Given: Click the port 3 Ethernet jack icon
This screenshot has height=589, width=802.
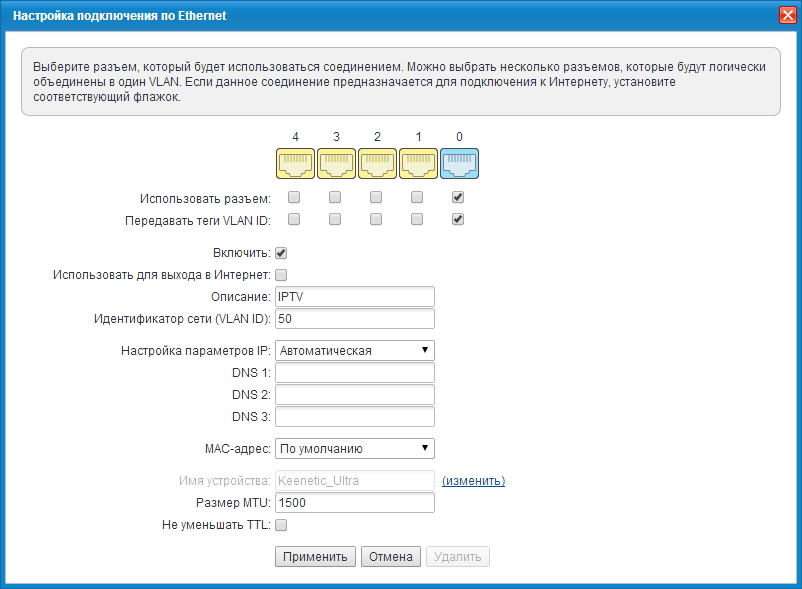Looking at the screenshot, I should (x=336, y=163).
